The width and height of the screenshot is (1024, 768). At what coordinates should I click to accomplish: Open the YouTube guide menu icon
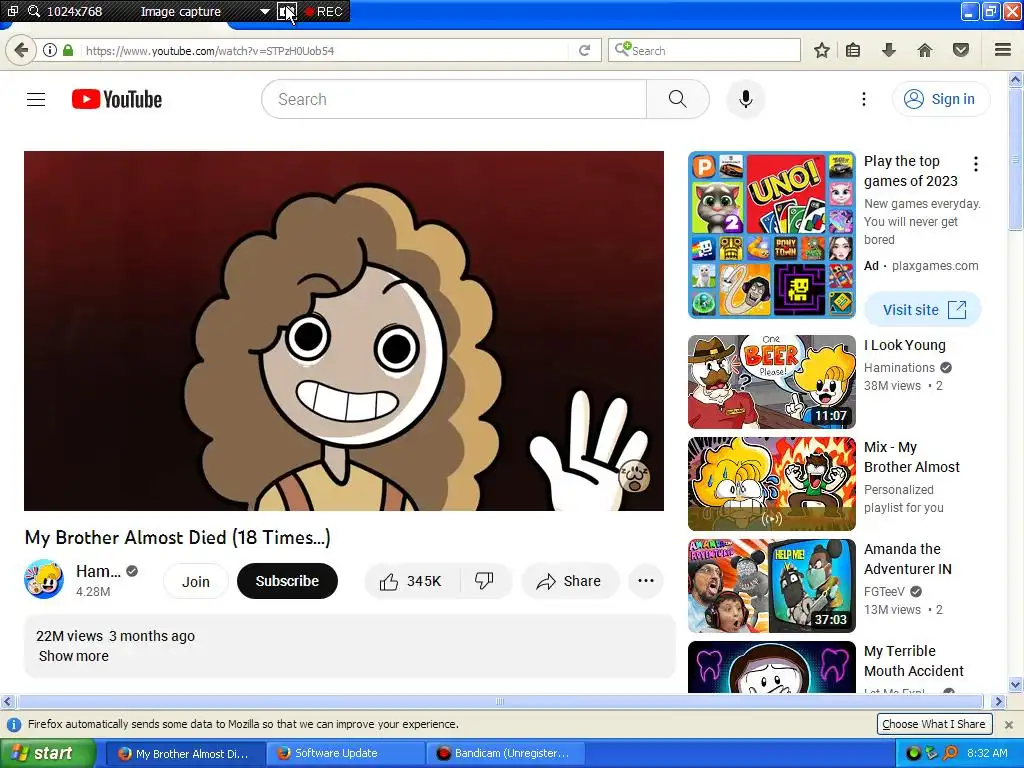[x=36, y=99]
